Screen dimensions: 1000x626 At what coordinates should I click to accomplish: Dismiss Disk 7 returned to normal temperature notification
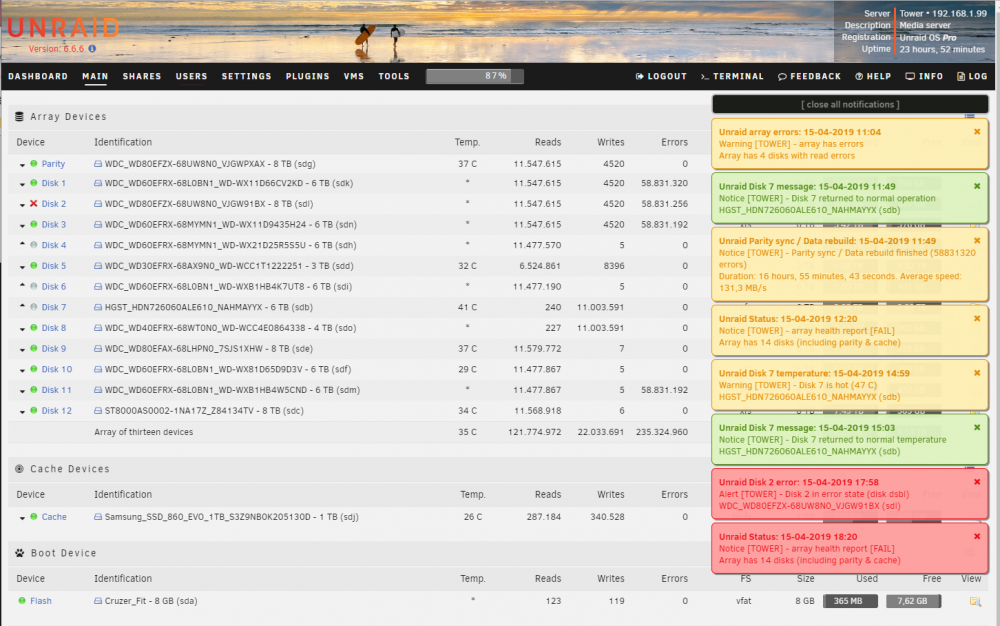977,428
